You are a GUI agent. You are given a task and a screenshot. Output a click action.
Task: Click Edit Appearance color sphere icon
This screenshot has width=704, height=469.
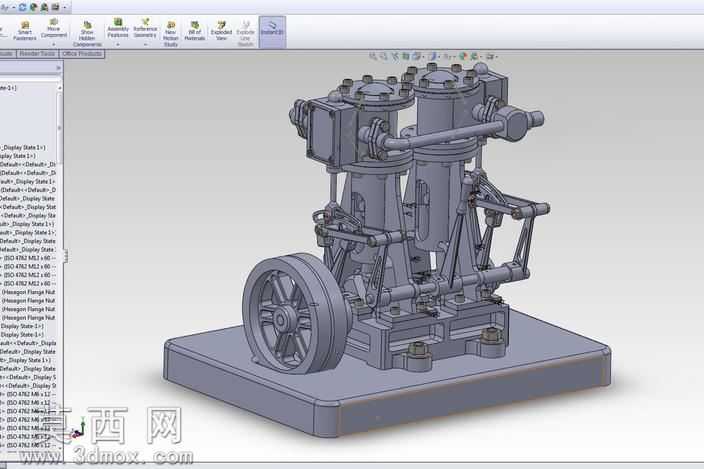coord(463,57)
